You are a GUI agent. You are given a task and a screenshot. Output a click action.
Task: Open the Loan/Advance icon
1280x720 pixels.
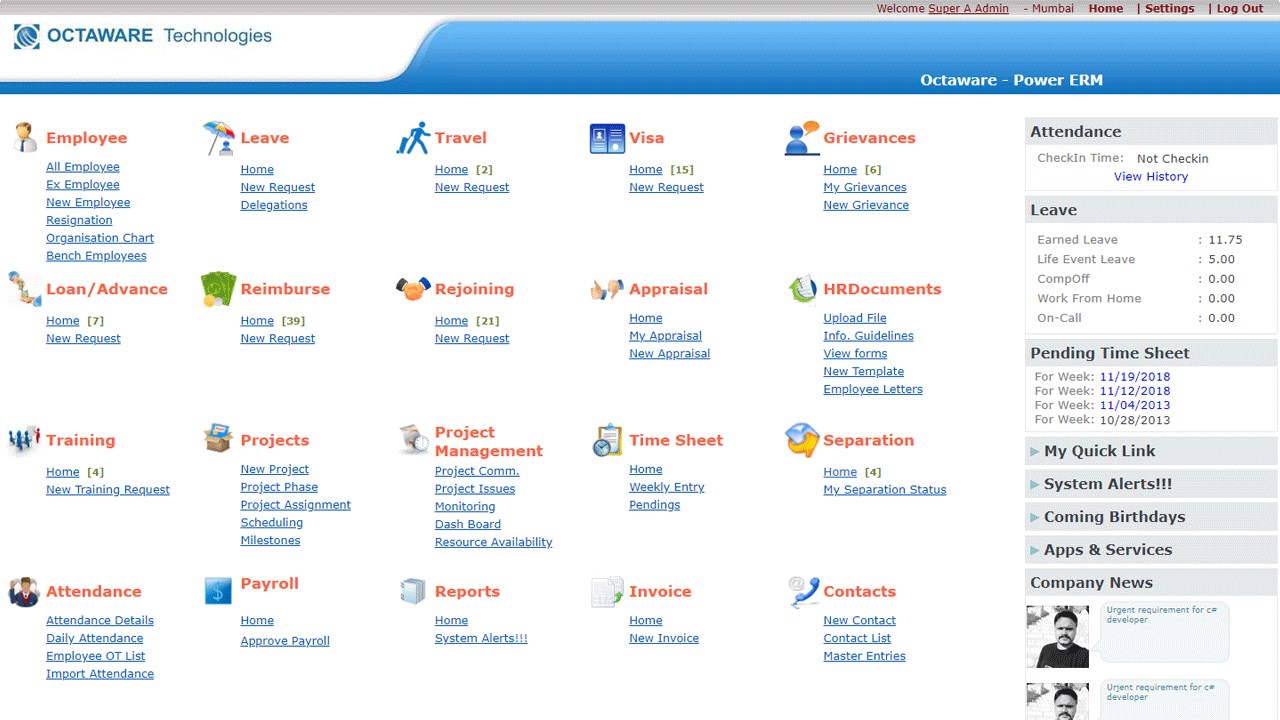25,289
